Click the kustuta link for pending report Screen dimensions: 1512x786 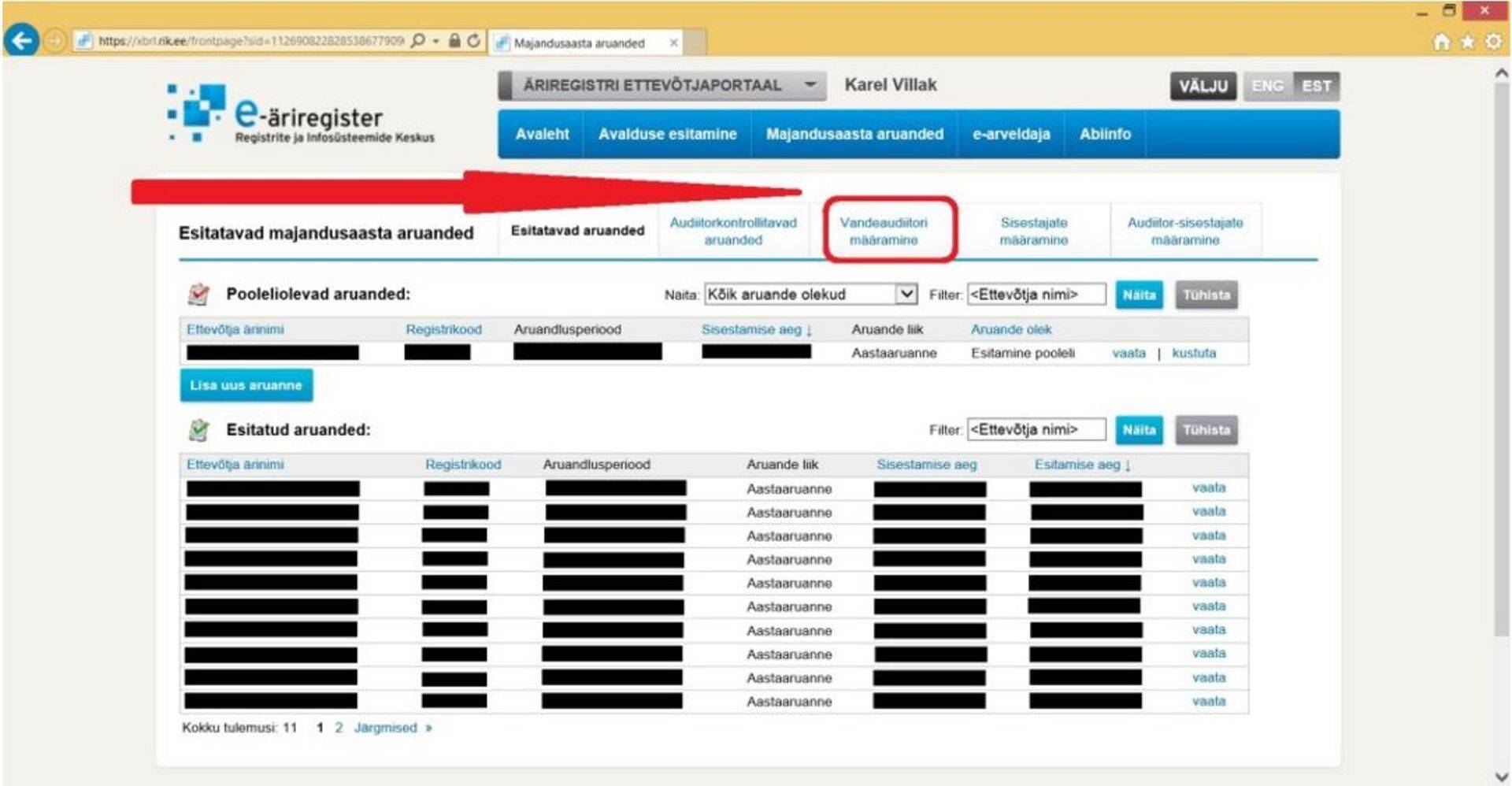tap(1193, 353)
